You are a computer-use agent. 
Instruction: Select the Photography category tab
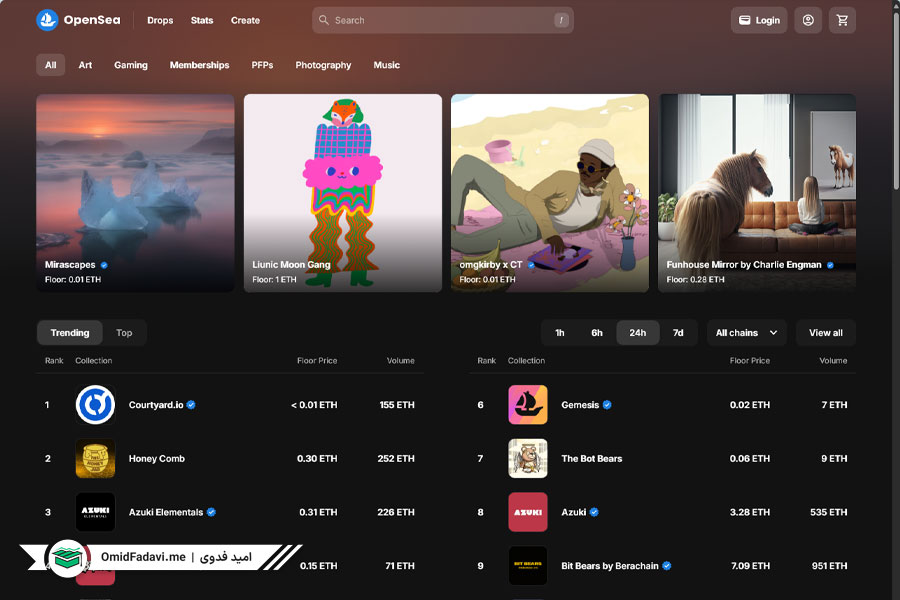[323, 65]
